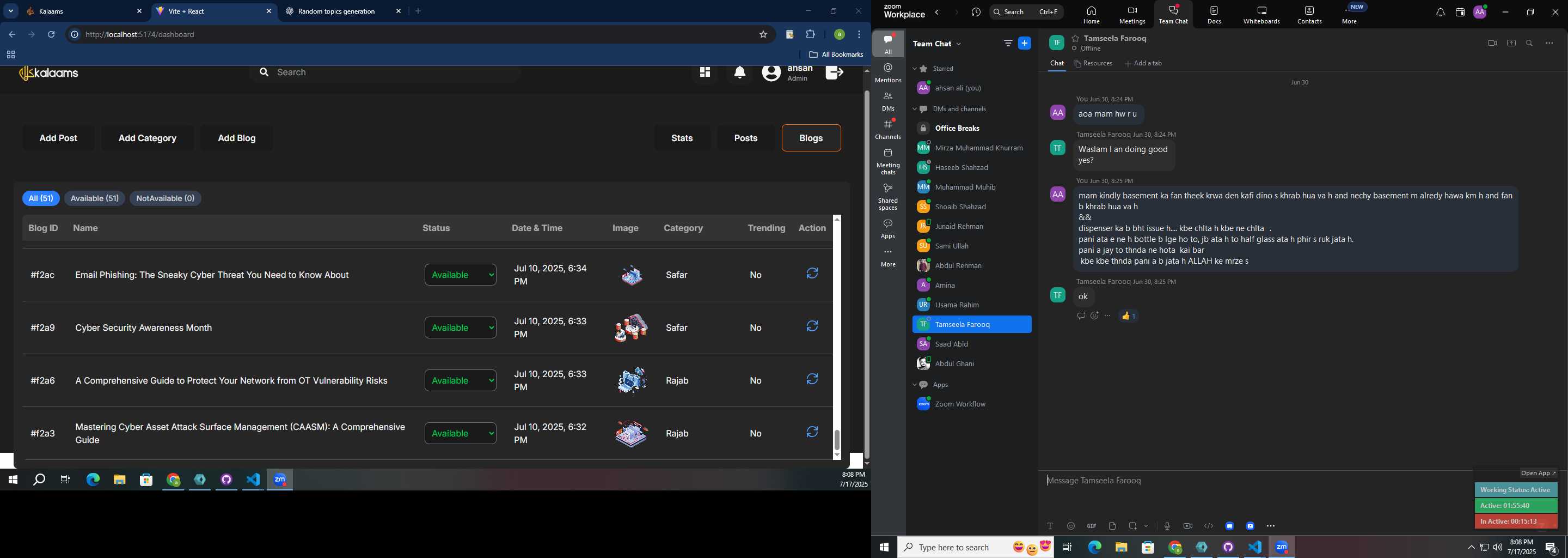
Task: Click the share screen icon in chat header
Action: pyautogui.click(x=1511, y=43)
